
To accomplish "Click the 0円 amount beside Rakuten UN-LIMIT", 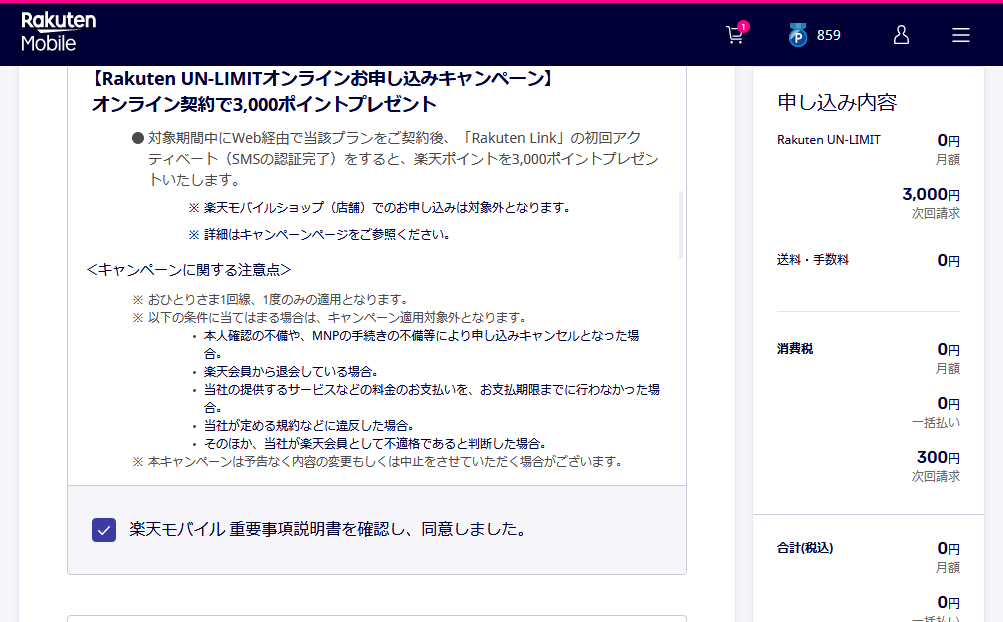I will tap(949, 140).
